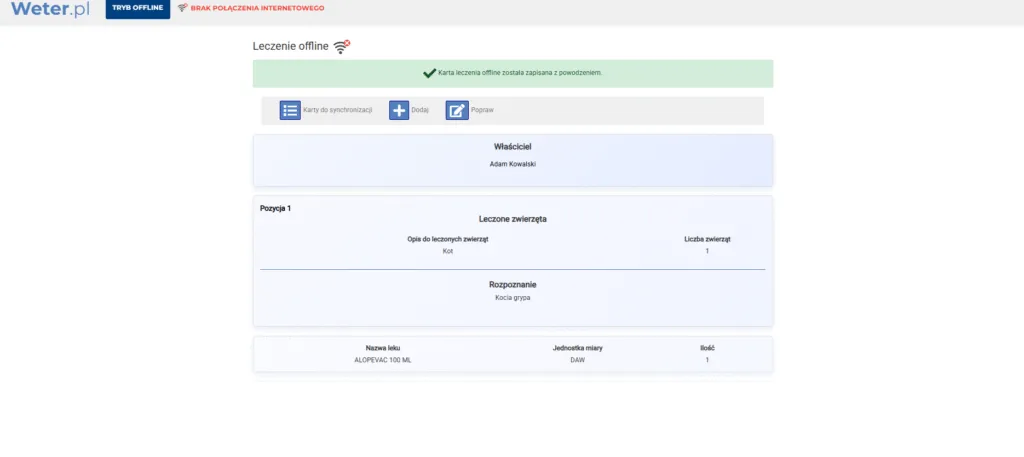Click the unit value DAW
The width and height of the screenshot is (1024, 457).
tap(578, 360)
